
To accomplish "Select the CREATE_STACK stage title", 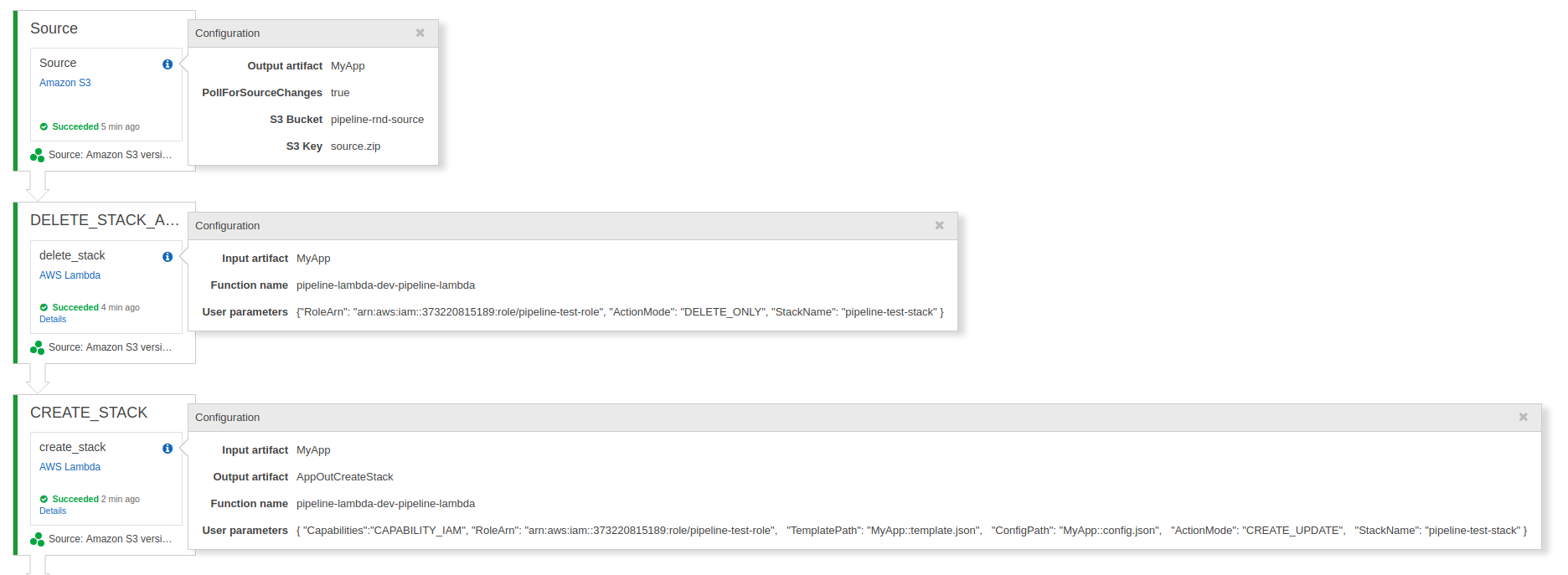I will (89, 413).
